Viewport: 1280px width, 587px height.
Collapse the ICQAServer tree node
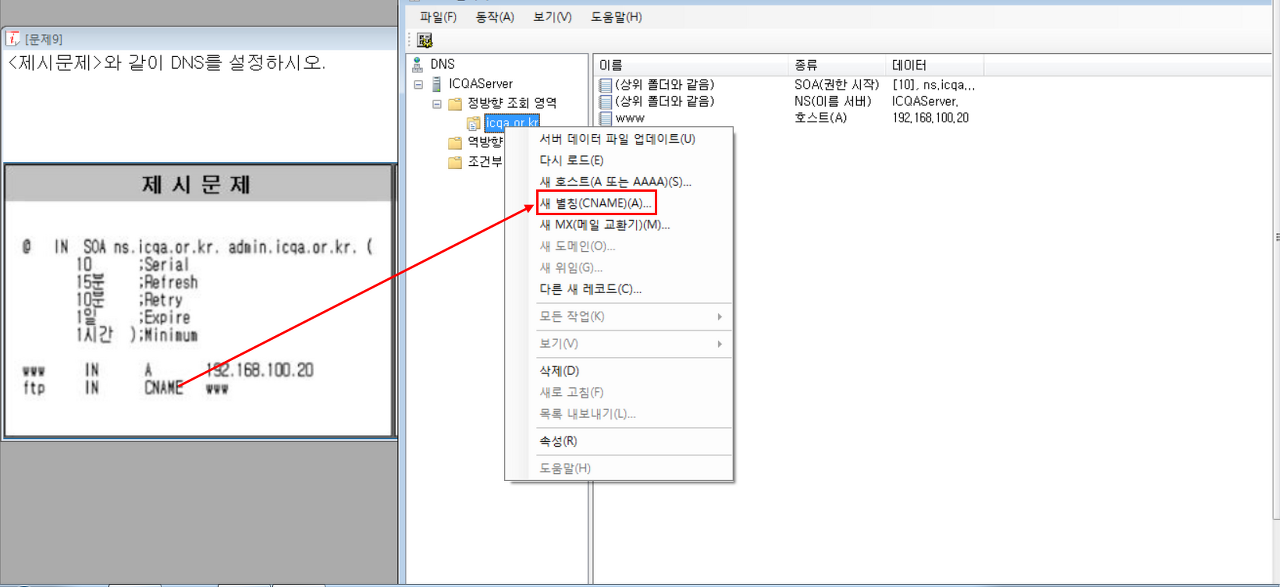(419, 84)
